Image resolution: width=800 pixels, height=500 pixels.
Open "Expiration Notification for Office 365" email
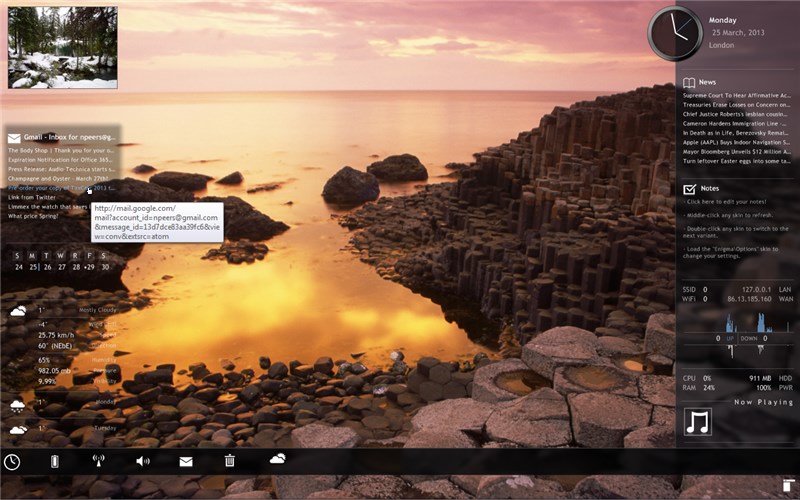[61, 159]
